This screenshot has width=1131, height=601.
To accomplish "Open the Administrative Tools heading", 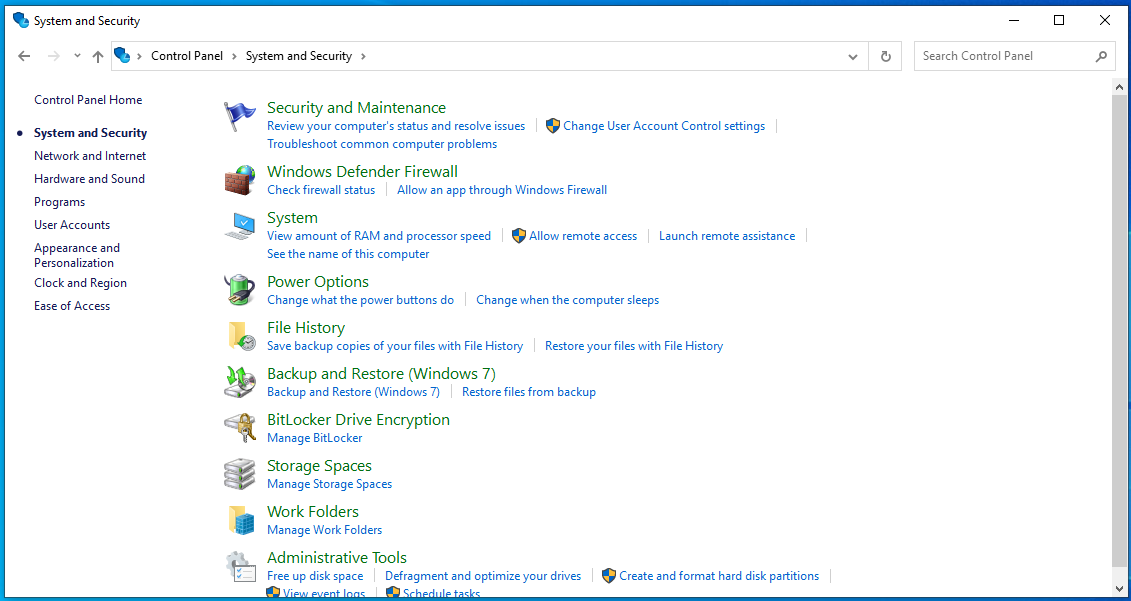I will coord(337,558).
